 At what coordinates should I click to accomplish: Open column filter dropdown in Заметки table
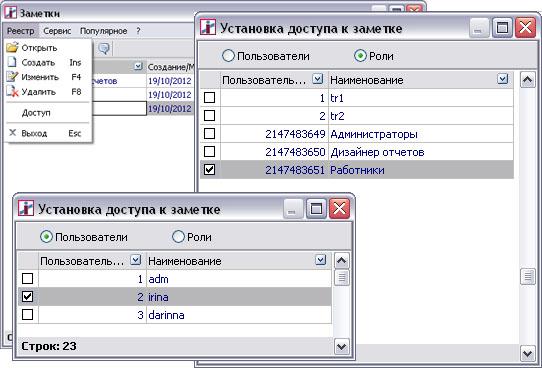point(138,66)
